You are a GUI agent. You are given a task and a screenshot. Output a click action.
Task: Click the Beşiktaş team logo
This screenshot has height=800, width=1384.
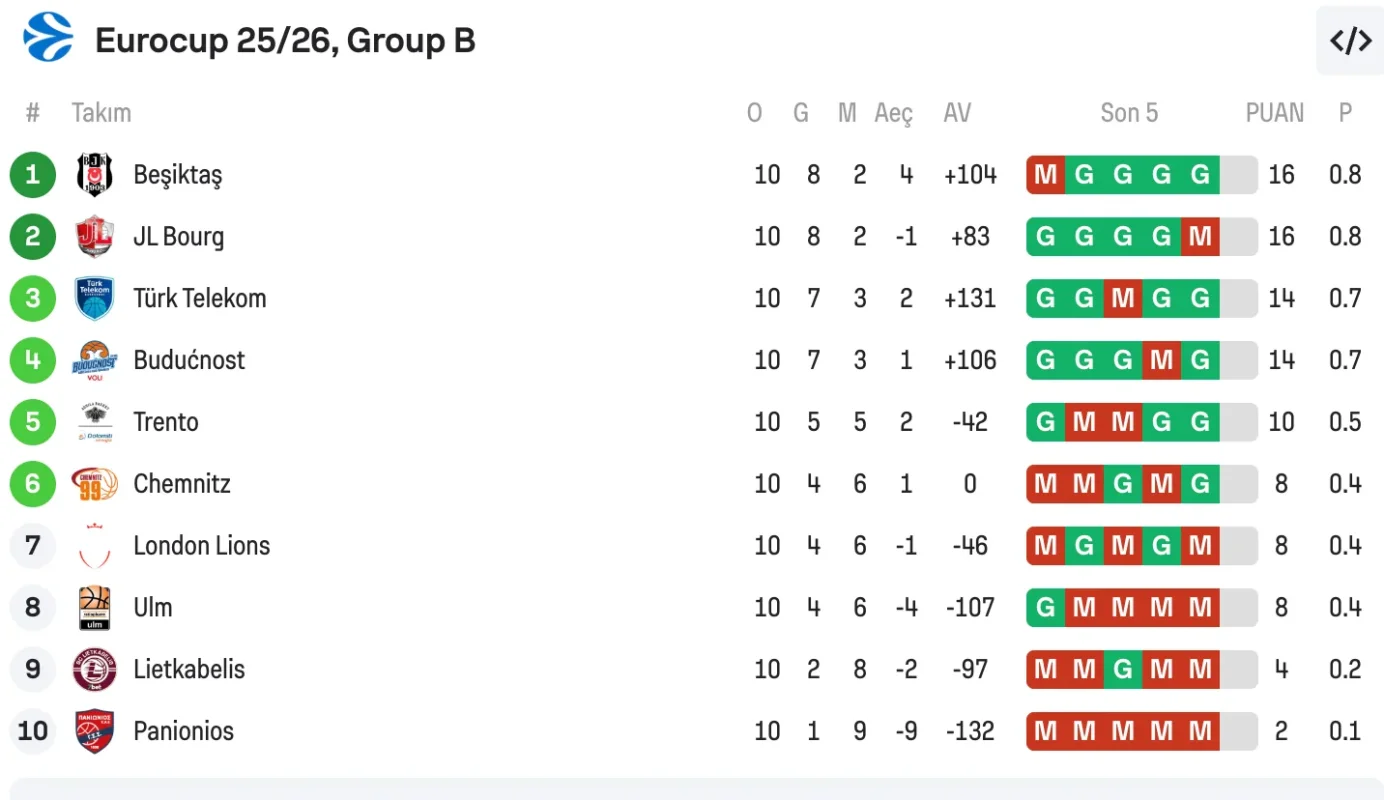pyautogui.click(x=95, y=175)
